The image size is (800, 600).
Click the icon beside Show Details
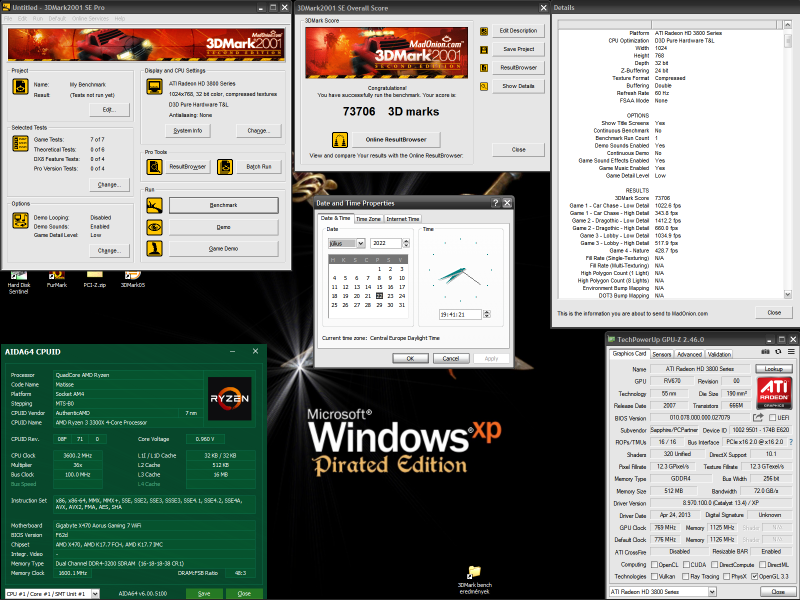click(x=484, y=86)
